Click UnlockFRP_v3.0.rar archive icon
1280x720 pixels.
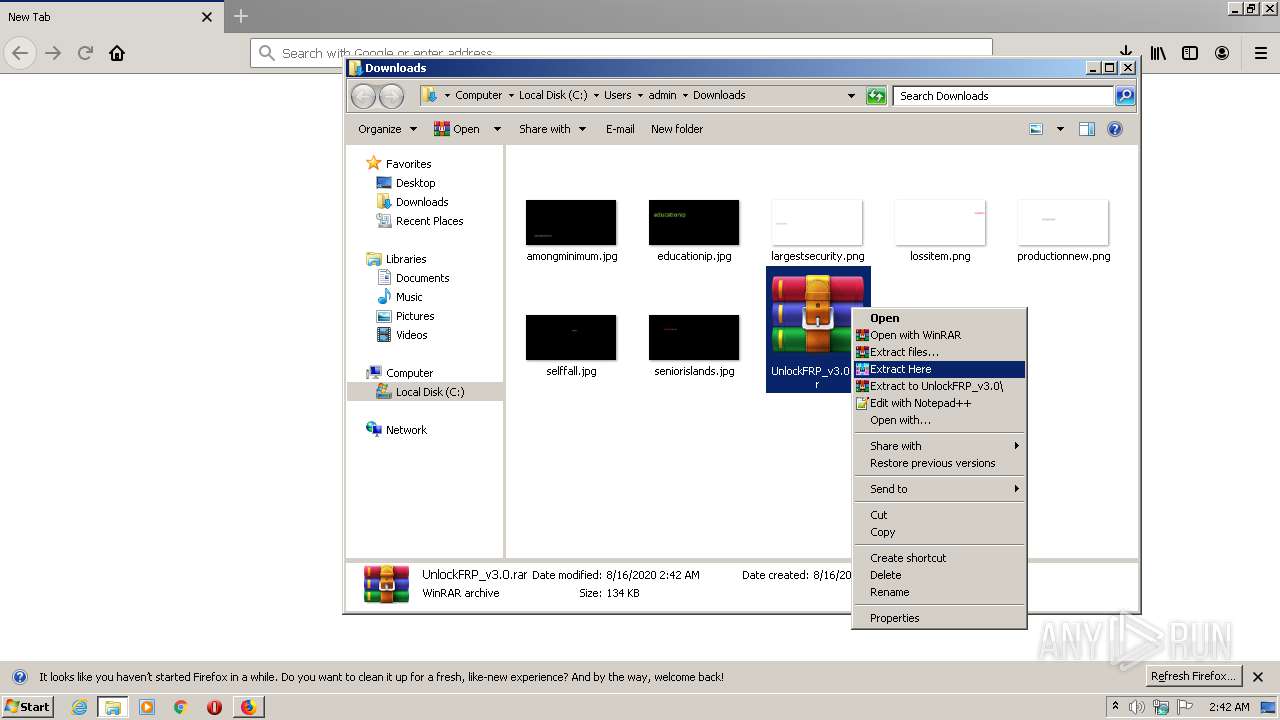click(817, 314)
